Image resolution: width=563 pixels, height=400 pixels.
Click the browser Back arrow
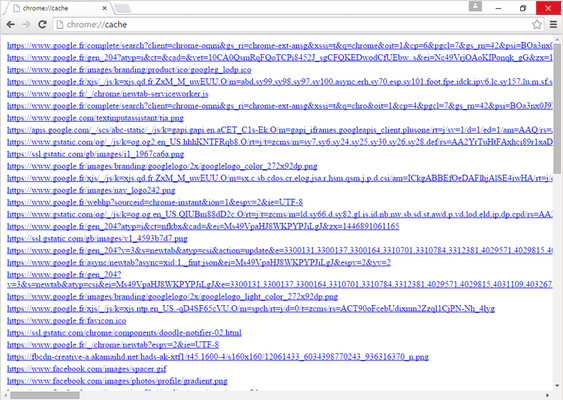pos(11,24)
